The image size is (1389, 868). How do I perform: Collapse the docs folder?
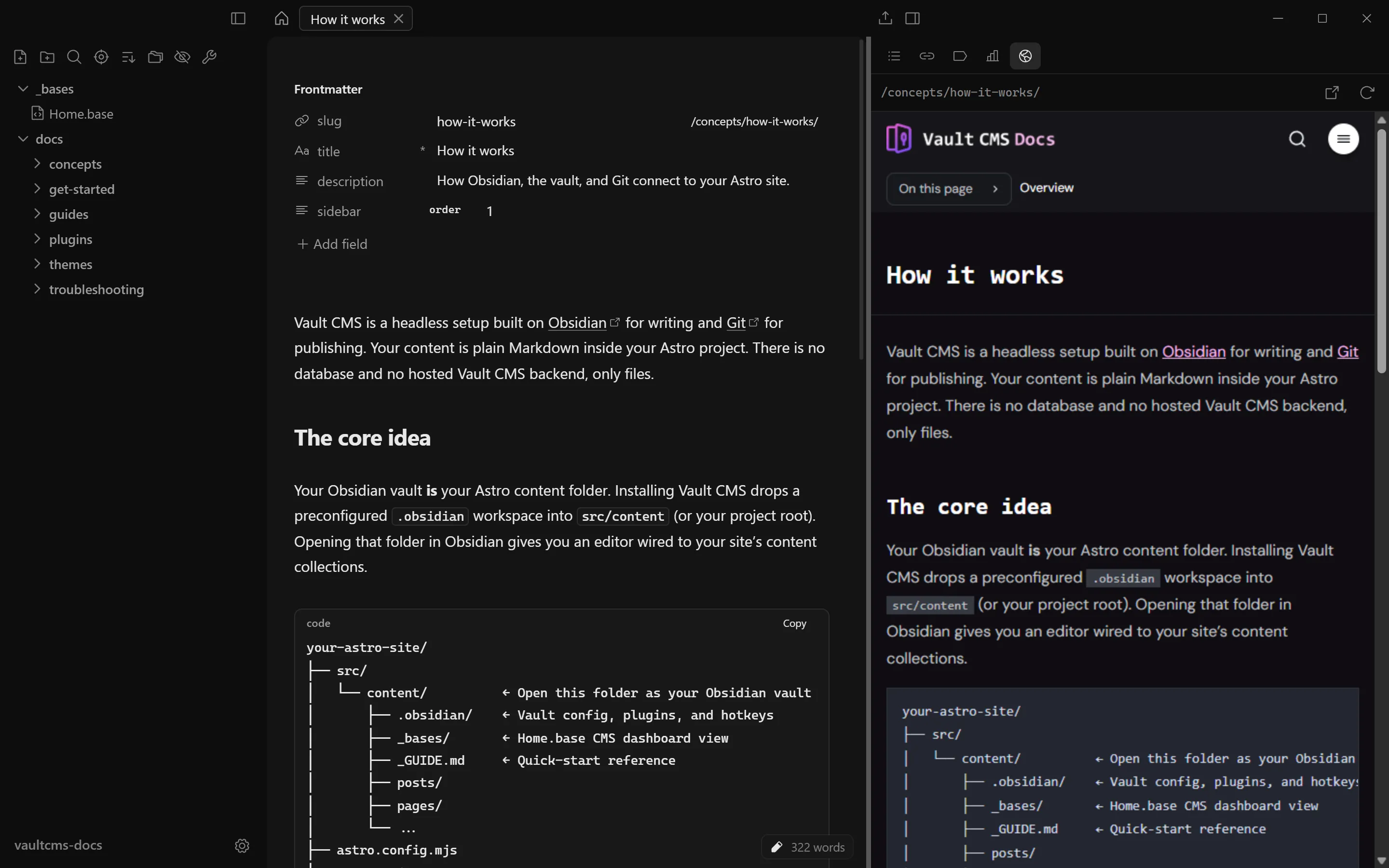pos(24,139)
